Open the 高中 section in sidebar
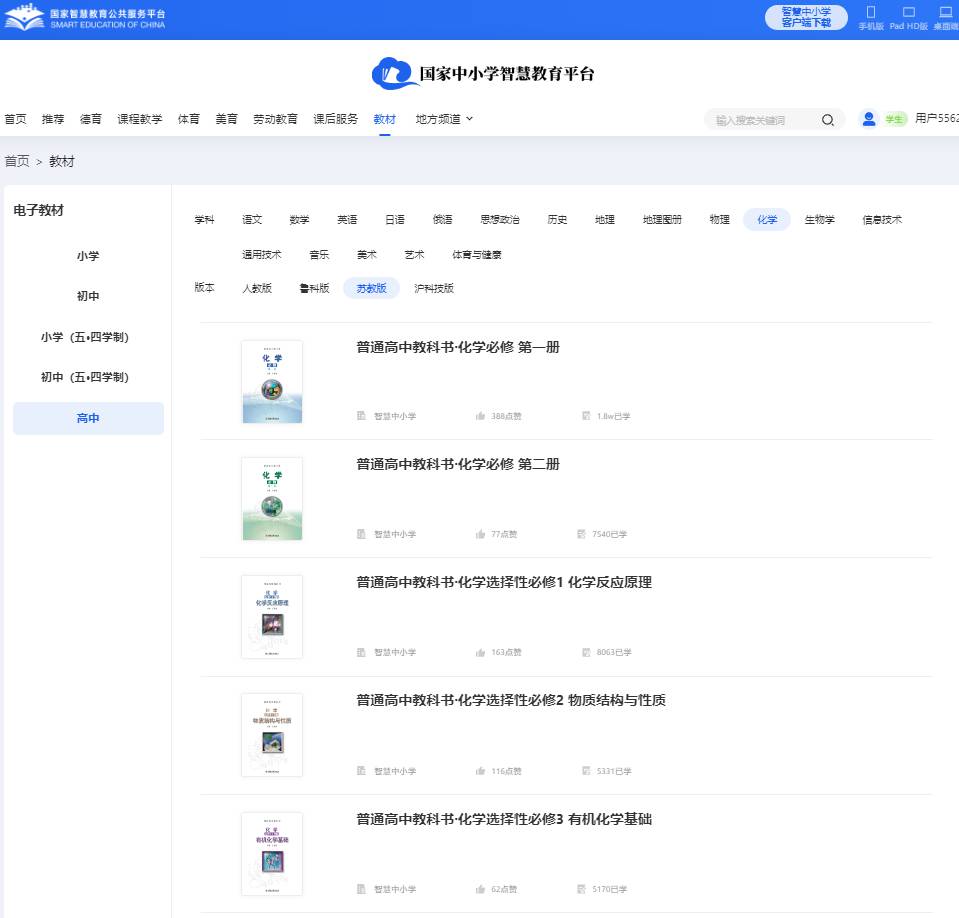The height and width of the screenshot is (918, 959). 88,417
